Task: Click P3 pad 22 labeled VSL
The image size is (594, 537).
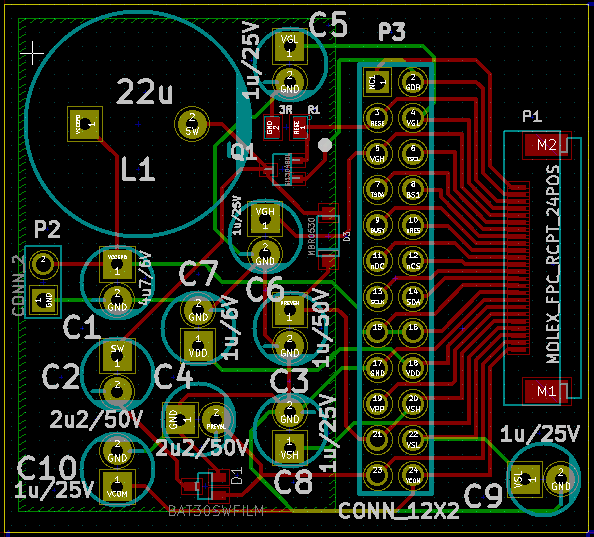Action: [x=413, y=439]
